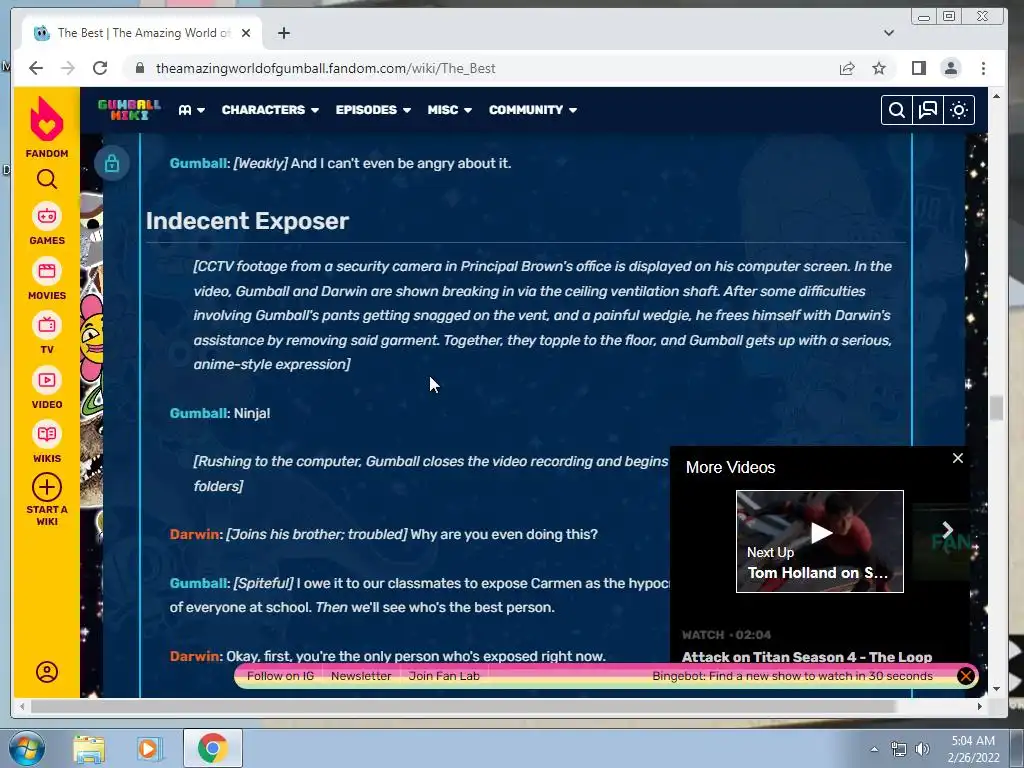Click the Gumball Wiki logo
Image resolution: width=1024 pixels, height=768 pixels.
click(x=129, y=110)
